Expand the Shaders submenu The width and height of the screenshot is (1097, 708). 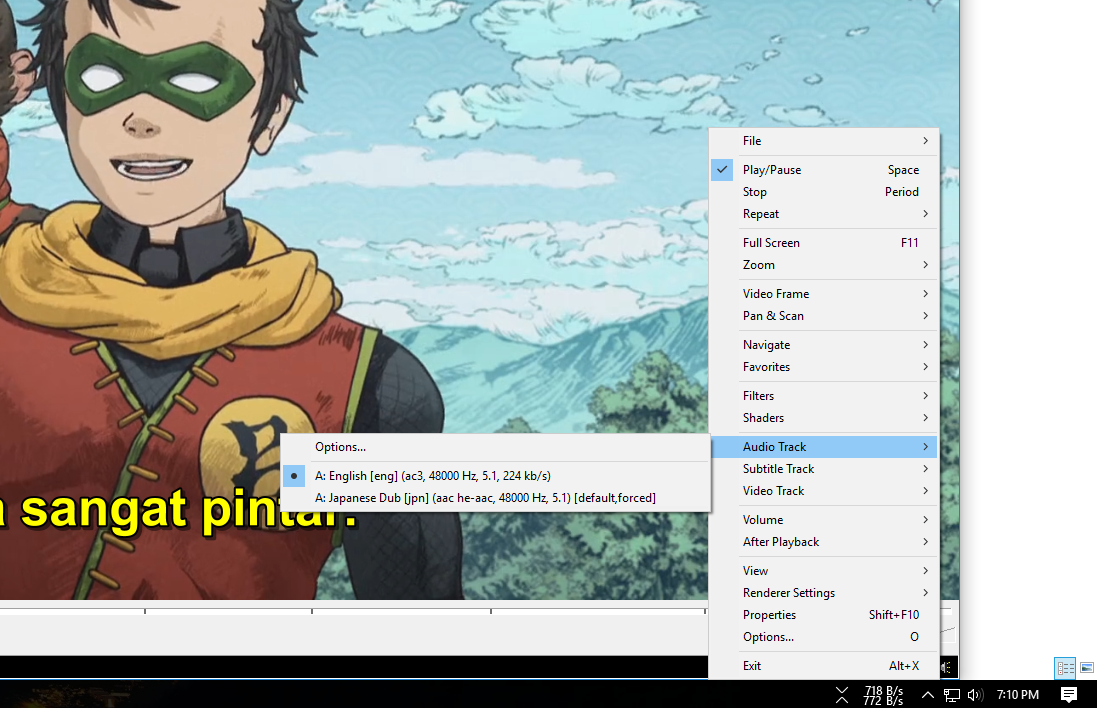[x=824, y=418]
